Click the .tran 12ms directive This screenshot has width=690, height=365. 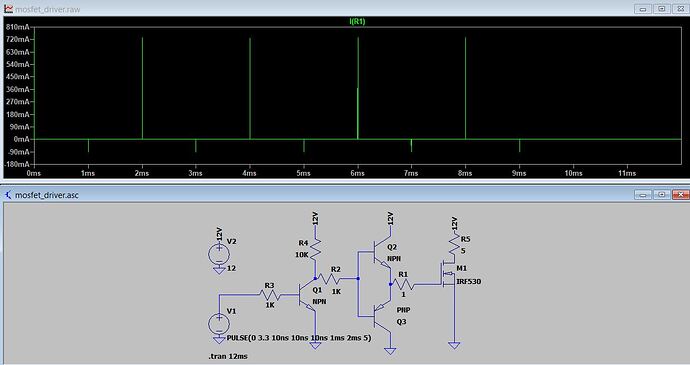tap(228, 356)
